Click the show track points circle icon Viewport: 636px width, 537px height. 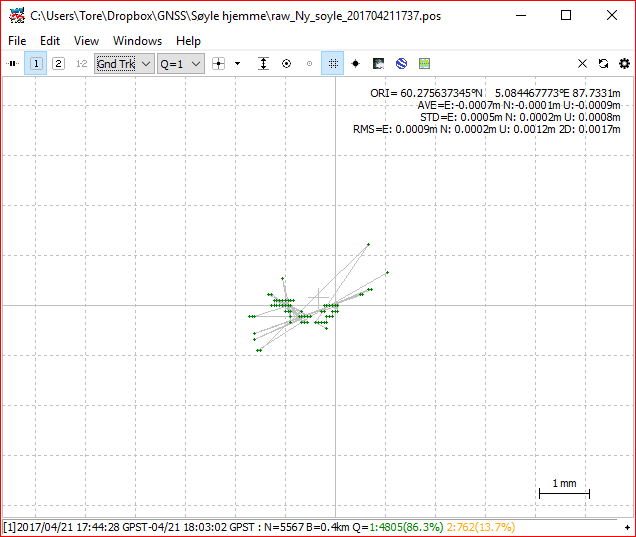(286, 64)
